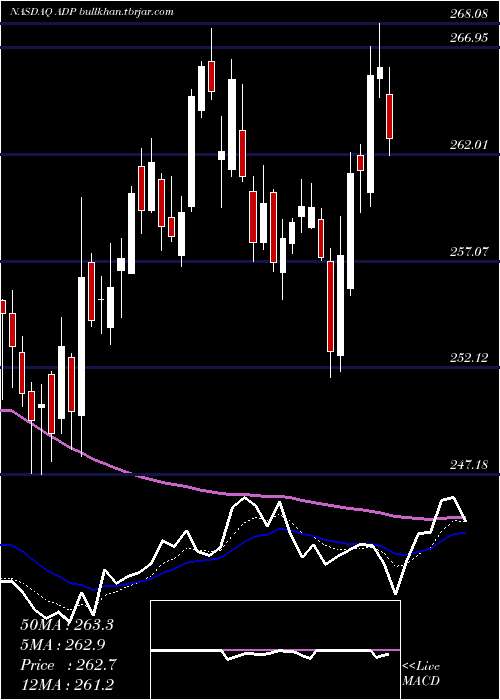Click the last red candlestick at far right
This screenshot has width=500, height=700.
tap(390, 116)
